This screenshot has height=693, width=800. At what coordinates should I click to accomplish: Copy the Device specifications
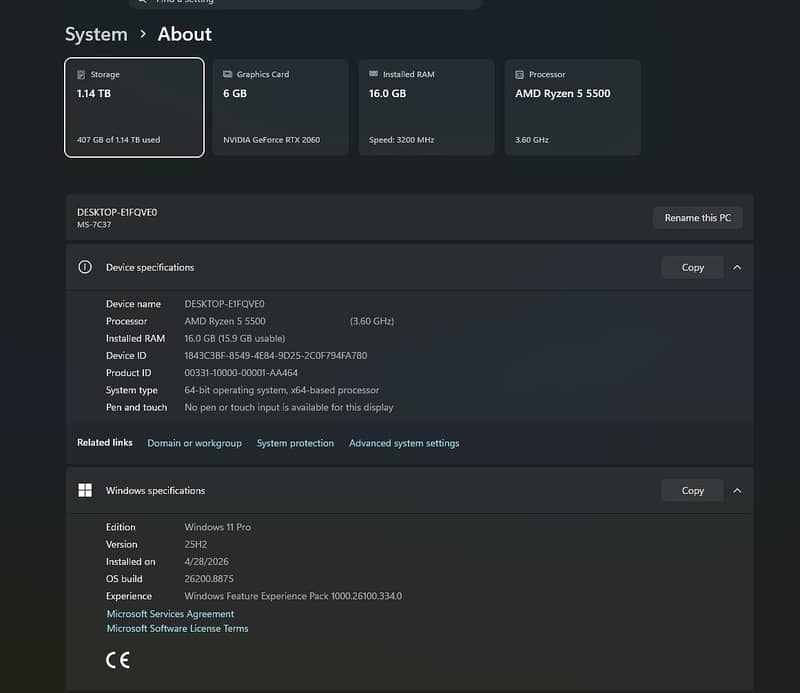coord(692,267)
